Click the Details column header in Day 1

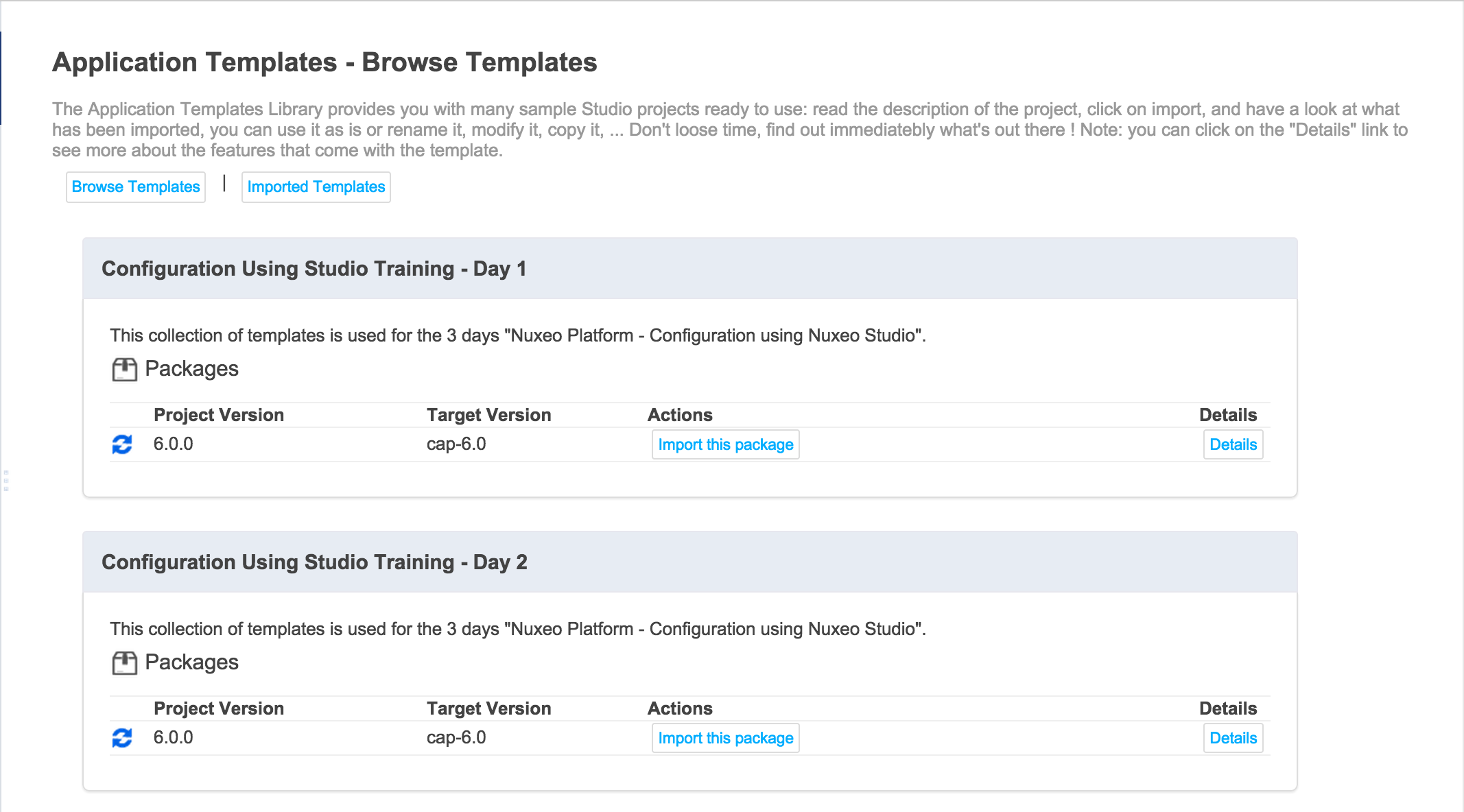tap(1228, 415)
